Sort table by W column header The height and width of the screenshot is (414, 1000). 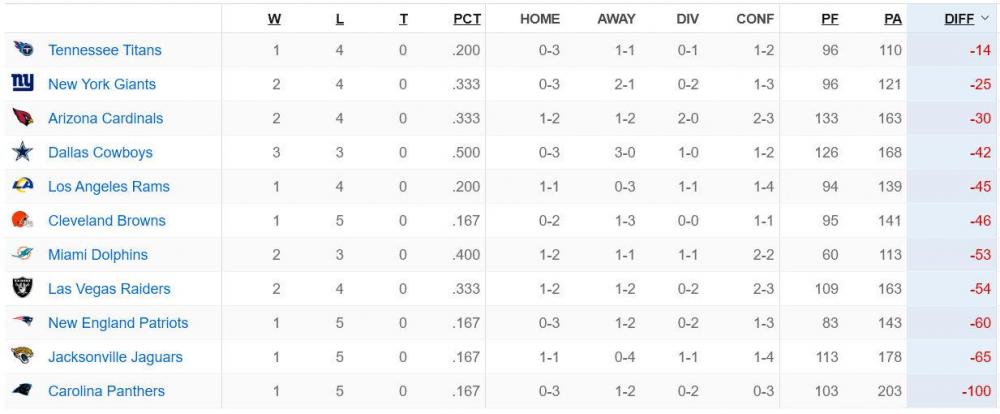point(275,19)
